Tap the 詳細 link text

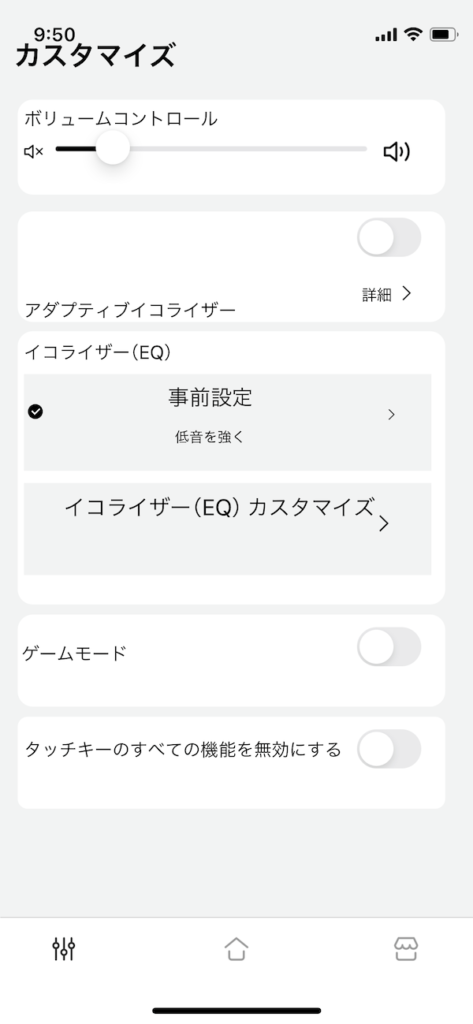tap(377, 295)
